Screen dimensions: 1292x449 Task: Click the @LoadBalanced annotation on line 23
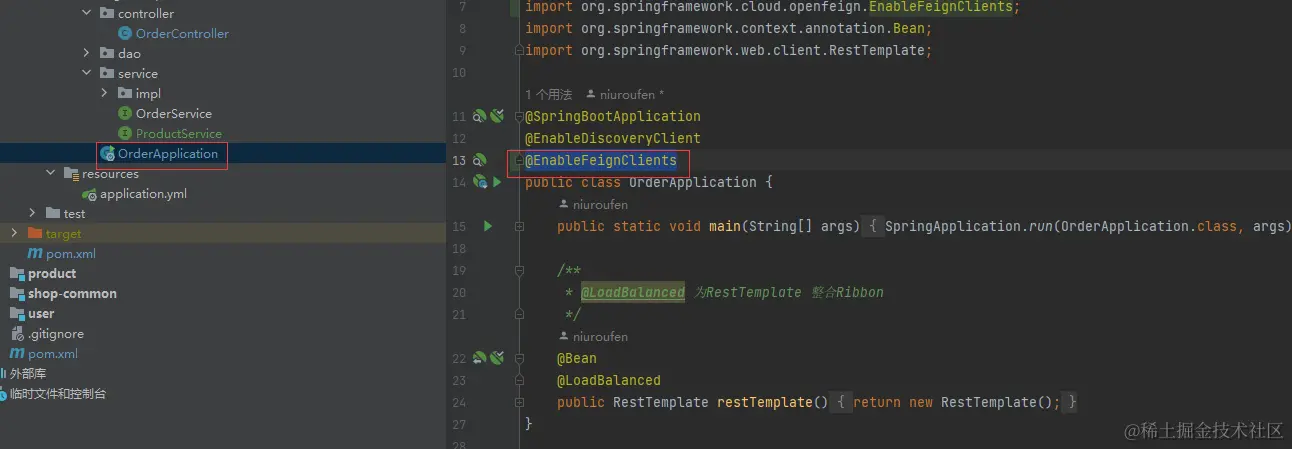pos(609,380)
